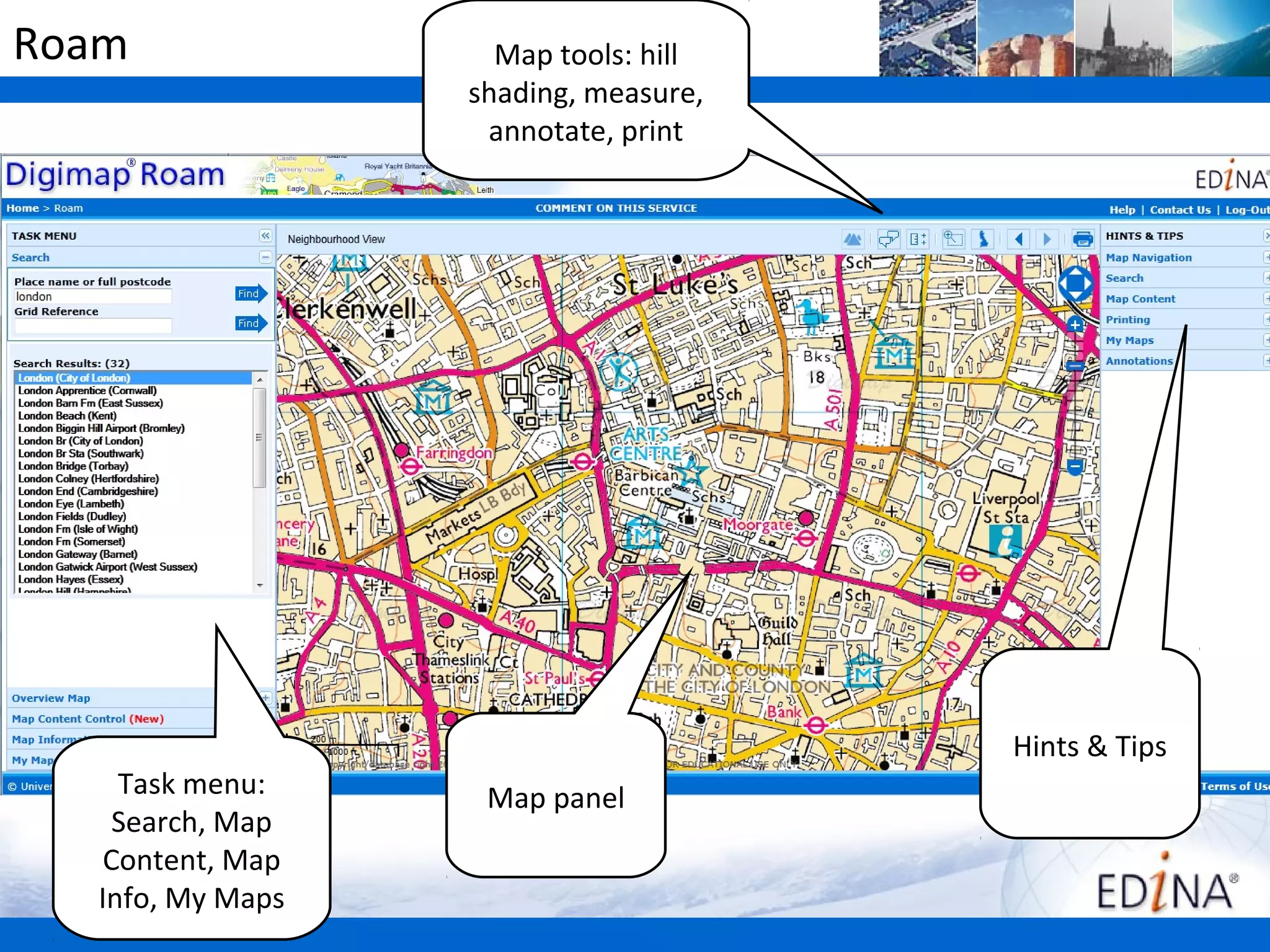Image resolution: width=1270 pixels, height=952 pixels.
Task: Click Comment On This Service link
Action: (x=616, y=208)
